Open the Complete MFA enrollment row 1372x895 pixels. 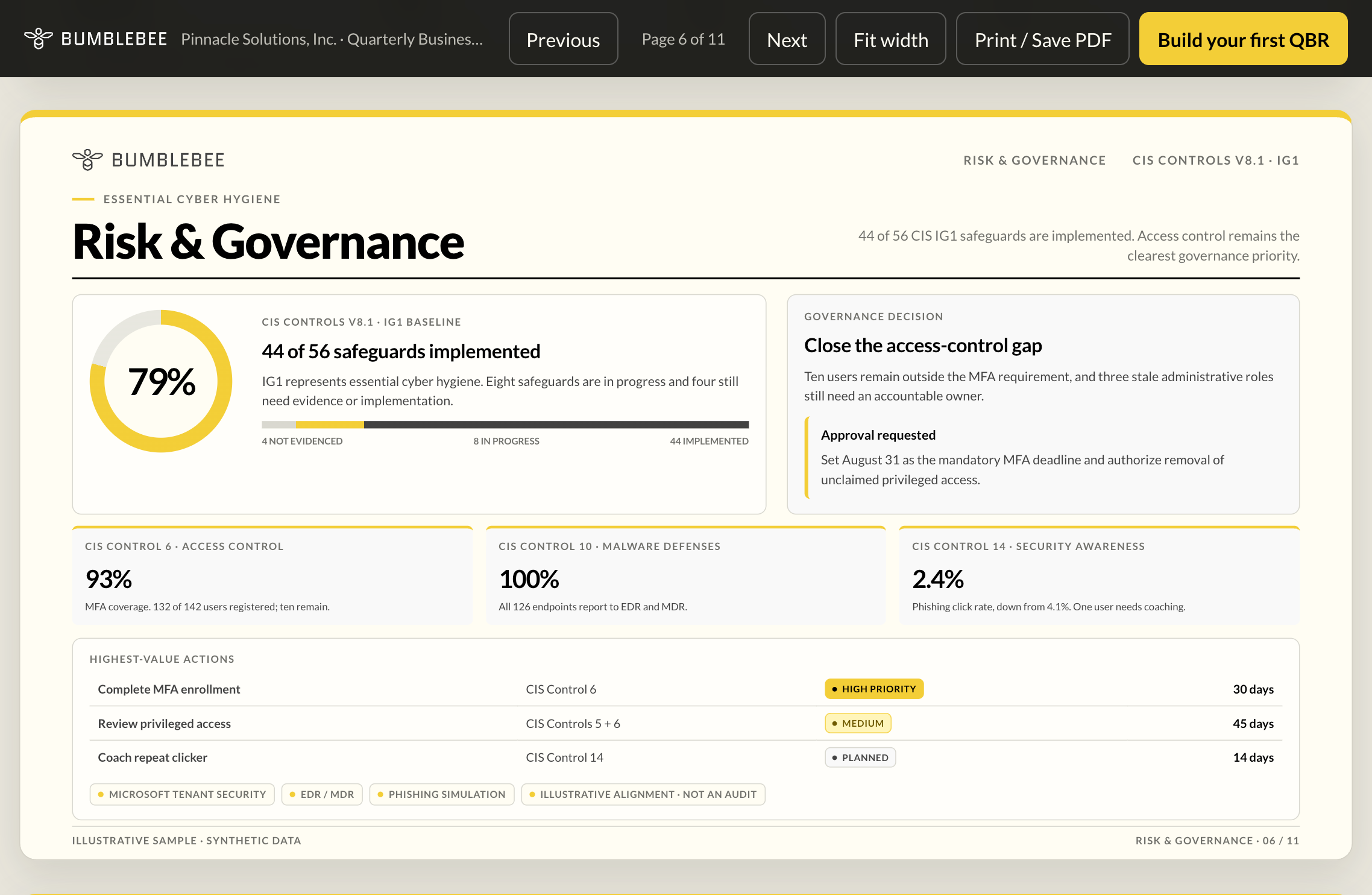coord(686,689)
